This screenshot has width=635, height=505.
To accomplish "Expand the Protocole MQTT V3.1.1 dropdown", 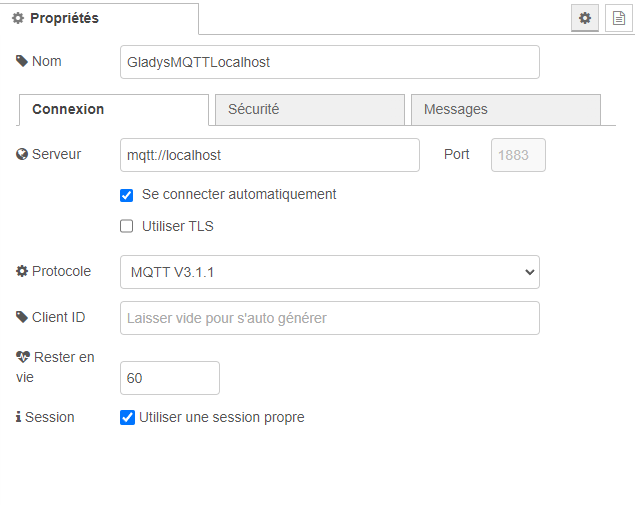I will [329, 272].
